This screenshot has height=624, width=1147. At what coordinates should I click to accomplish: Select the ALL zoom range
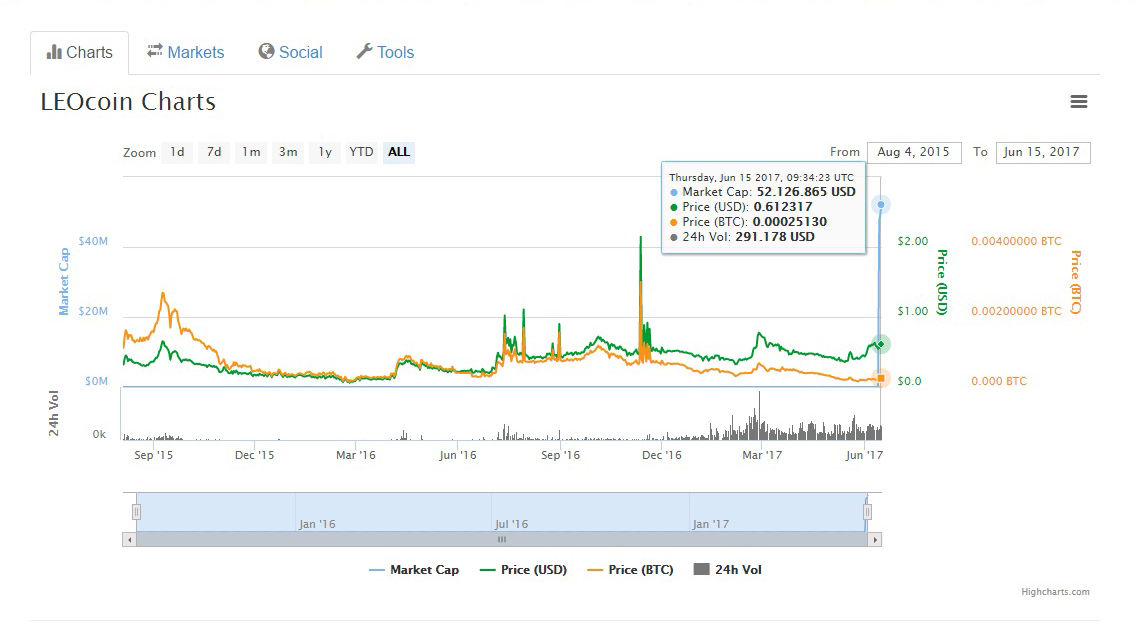coord(399,152)
